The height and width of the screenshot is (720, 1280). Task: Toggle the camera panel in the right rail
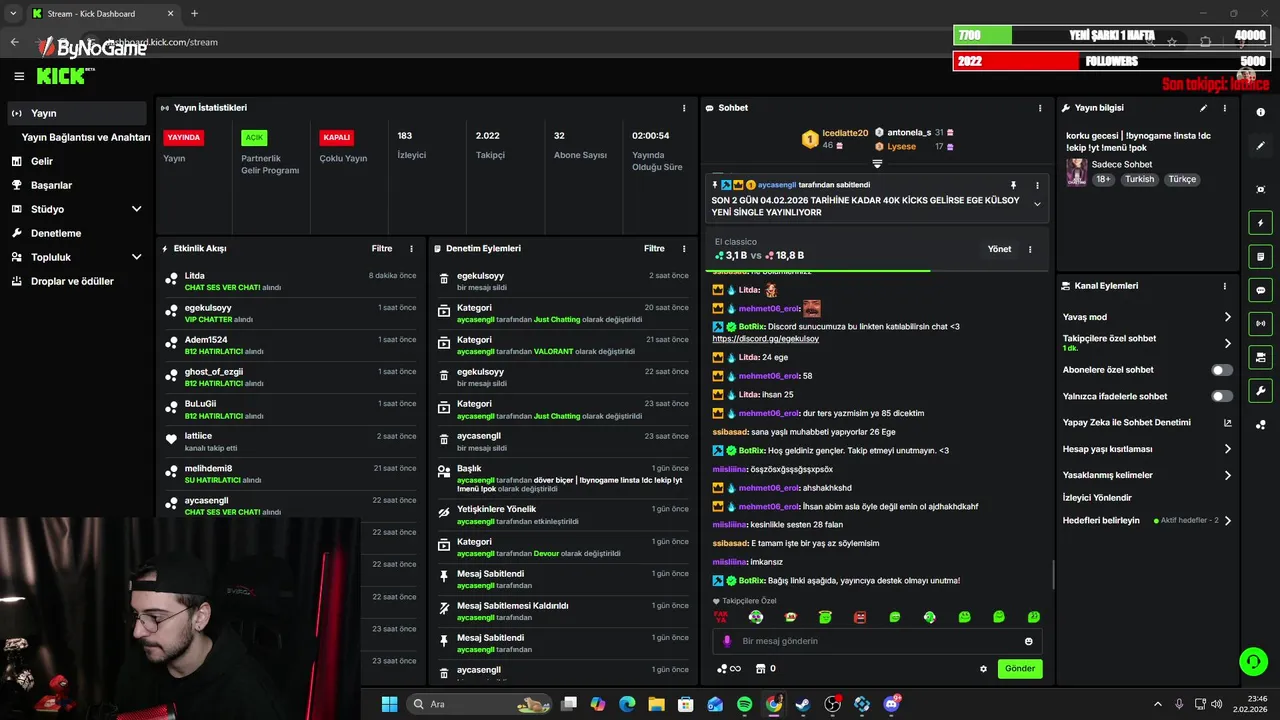click(1260, 357)
